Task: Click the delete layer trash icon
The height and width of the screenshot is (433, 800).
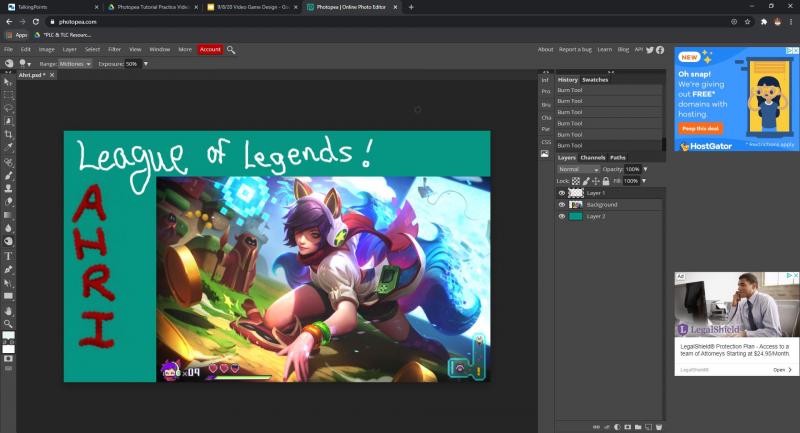Action: tap(659, 427)
